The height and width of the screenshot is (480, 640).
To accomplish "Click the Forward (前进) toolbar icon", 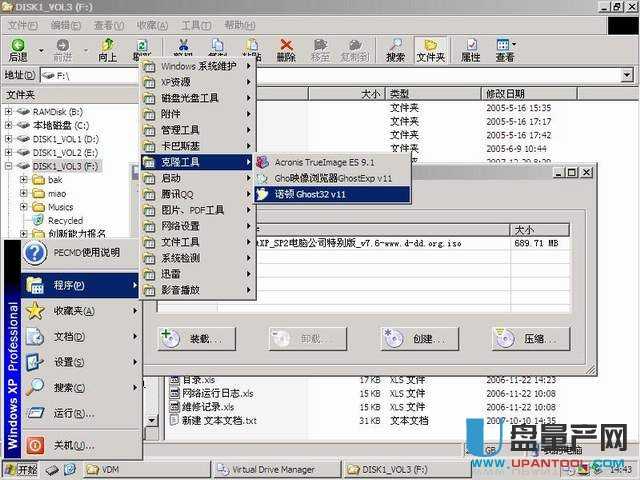I will 62,50.
